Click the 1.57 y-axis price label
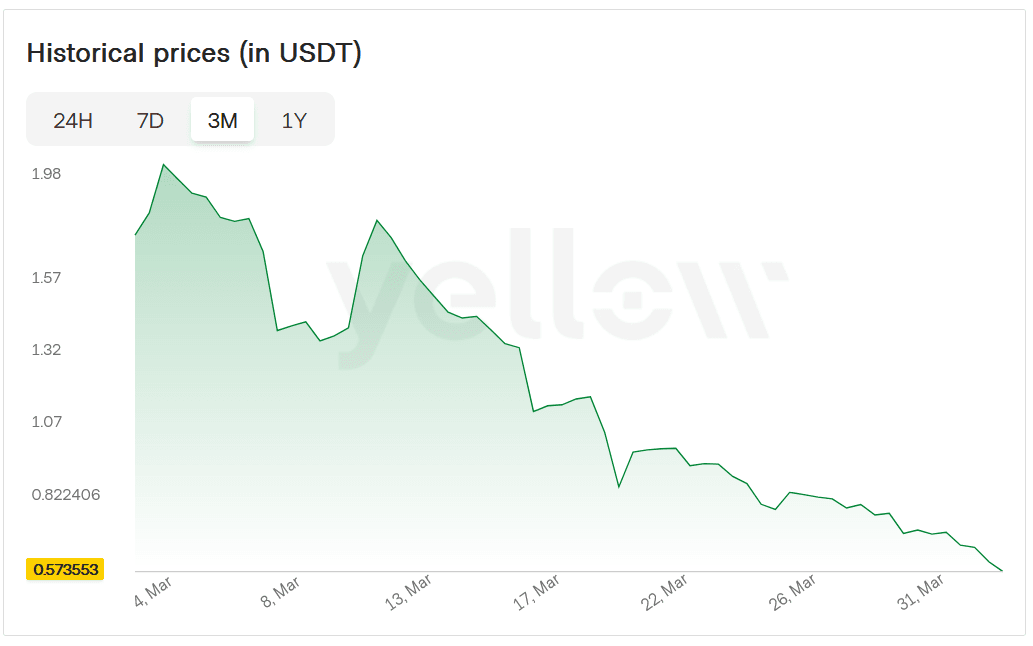 [47, 277]
